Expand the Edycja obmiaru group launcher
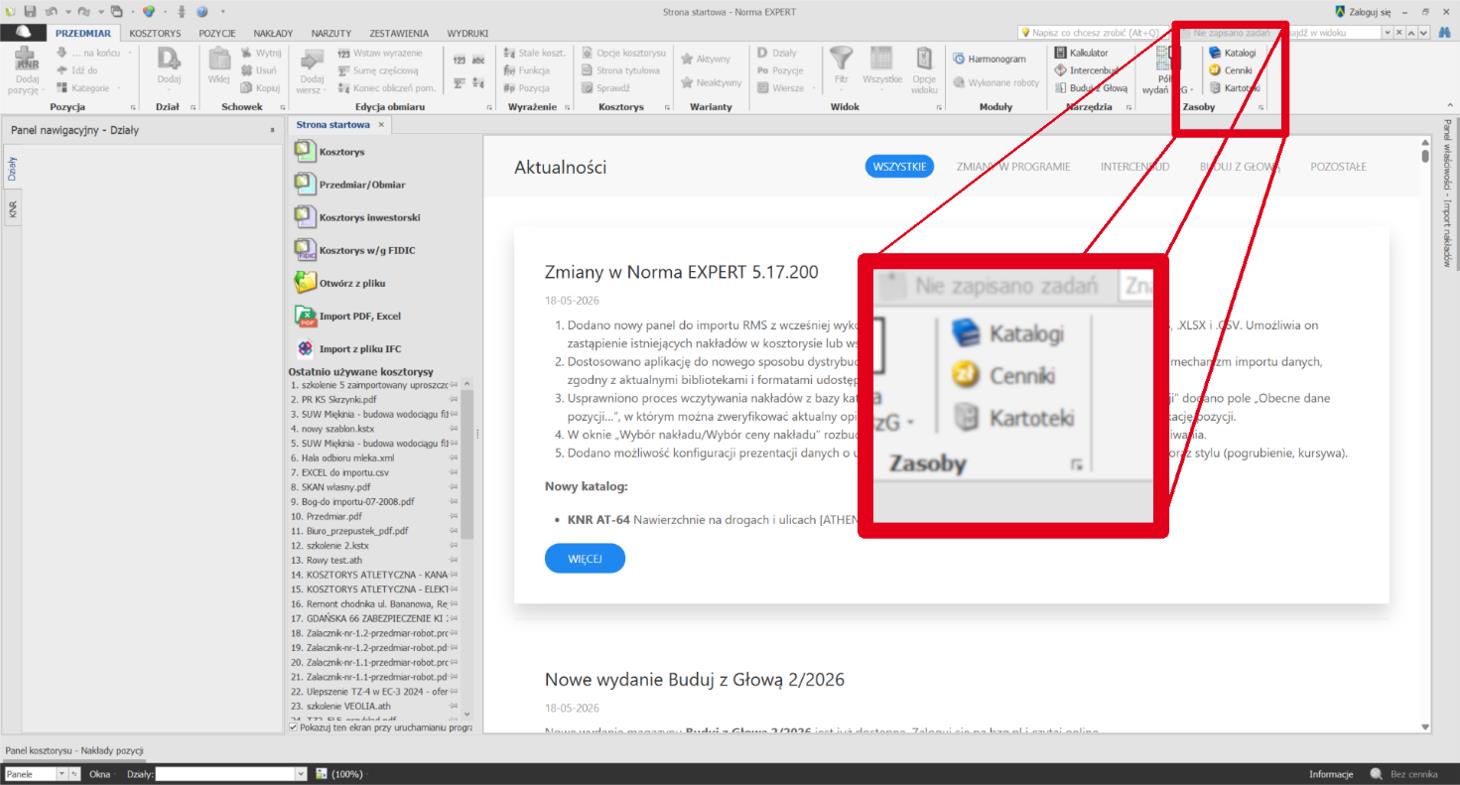This screenshot has width=1460, height=785. pos(490,107)
